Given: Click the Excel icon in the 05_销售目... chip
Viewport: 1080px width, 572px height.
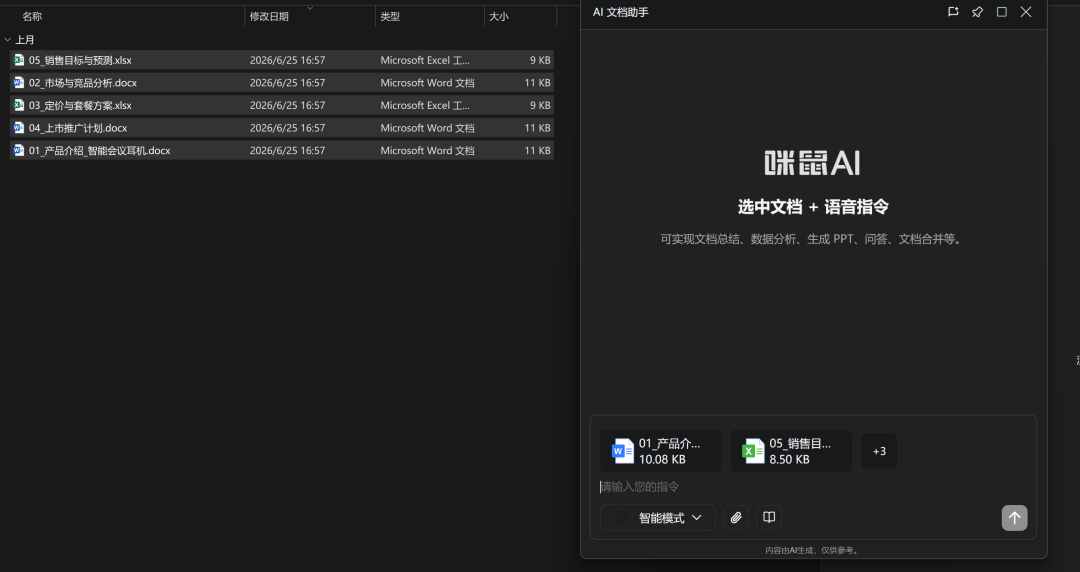Looking at the screenshot, I should click(x=753, y=451).
